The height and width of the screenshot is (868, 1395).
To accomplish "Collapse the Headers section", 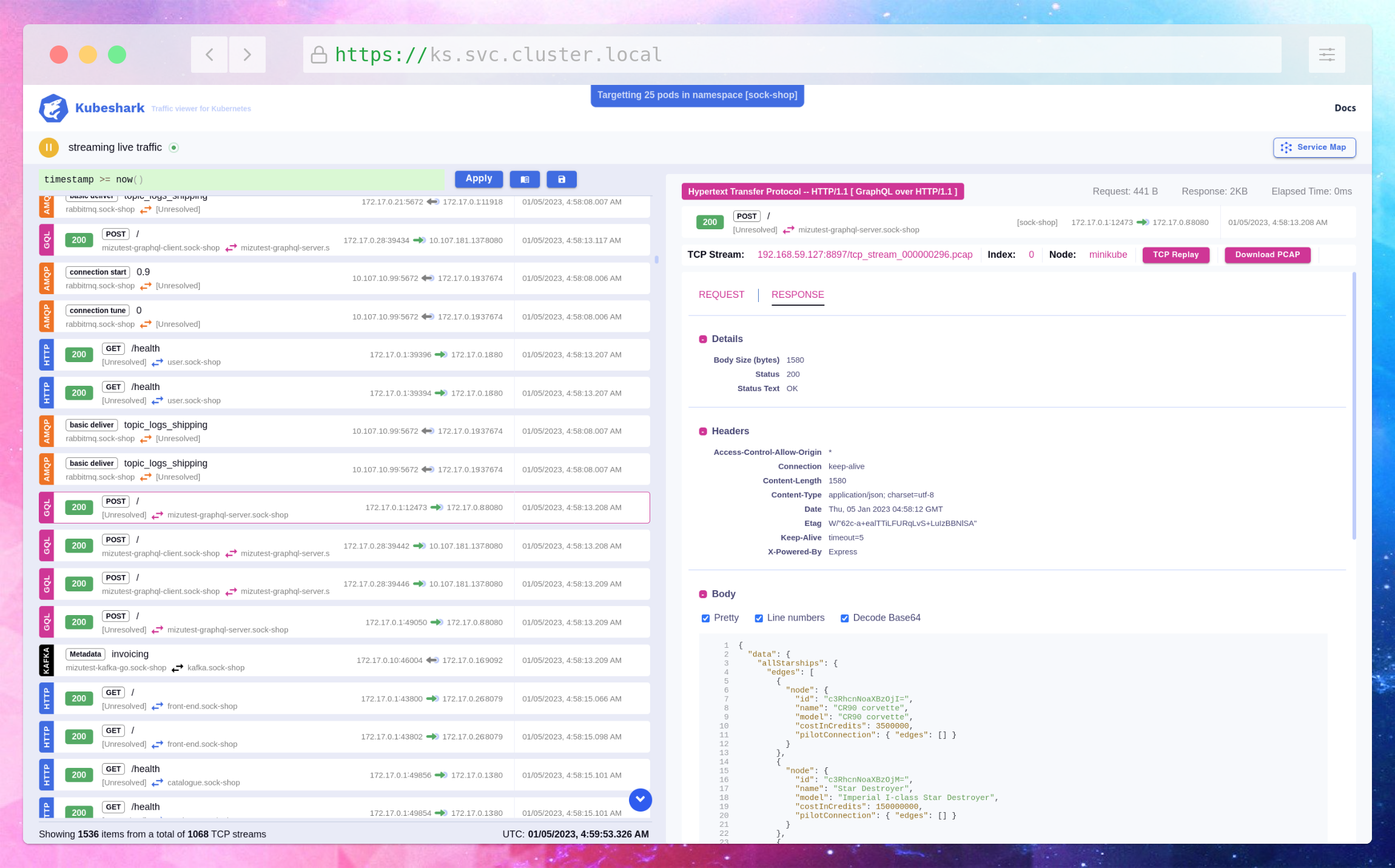I will point(703,431).
